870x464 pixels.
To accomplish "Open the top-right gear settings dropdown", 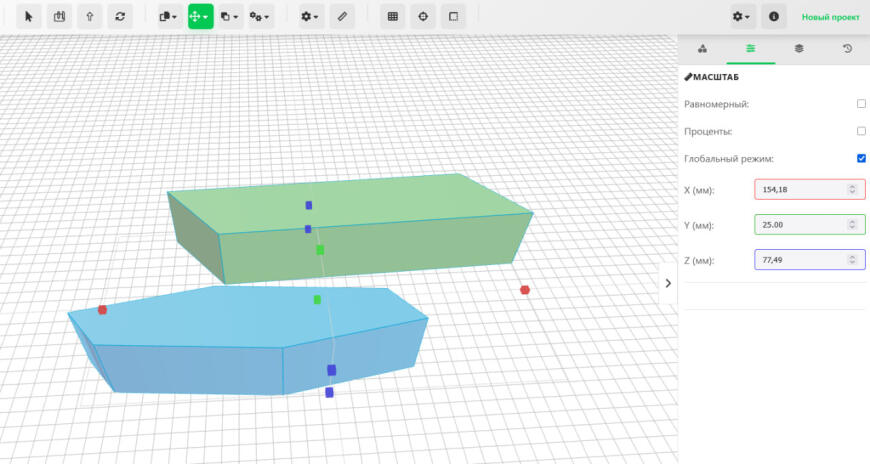I will pyautogui.click(x=741, y=17).
